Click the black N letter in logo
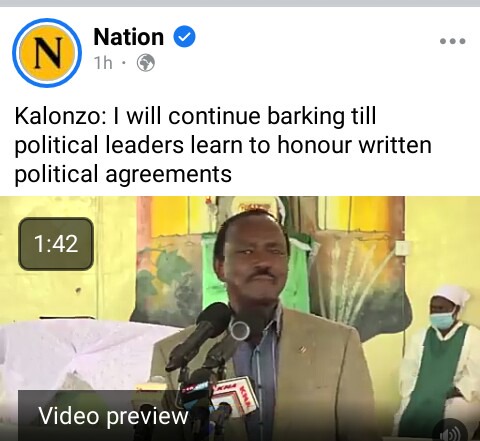Screen dimensions: 480x441 point(47,53)
